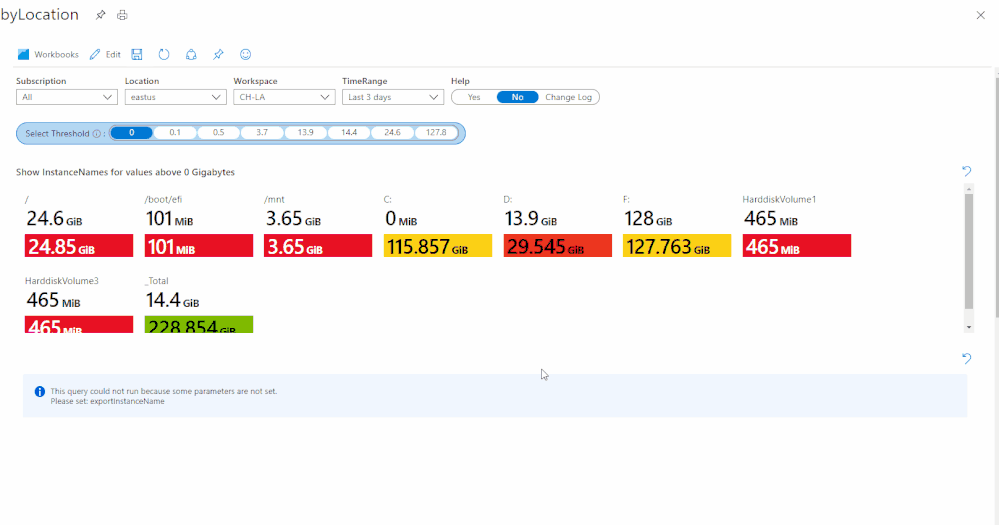Click the yellow 115.857 GiB tile for C:
Image resolution: width=999 pixels, height=525 pixels.
coord(438,245)
